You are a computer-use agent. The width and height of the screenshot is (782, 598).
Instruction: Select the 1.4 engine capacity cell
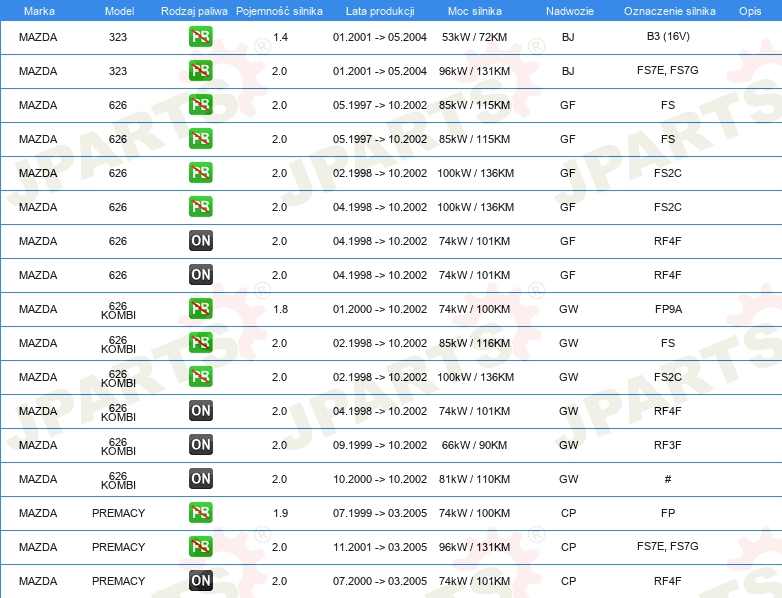tap(280, 37)
